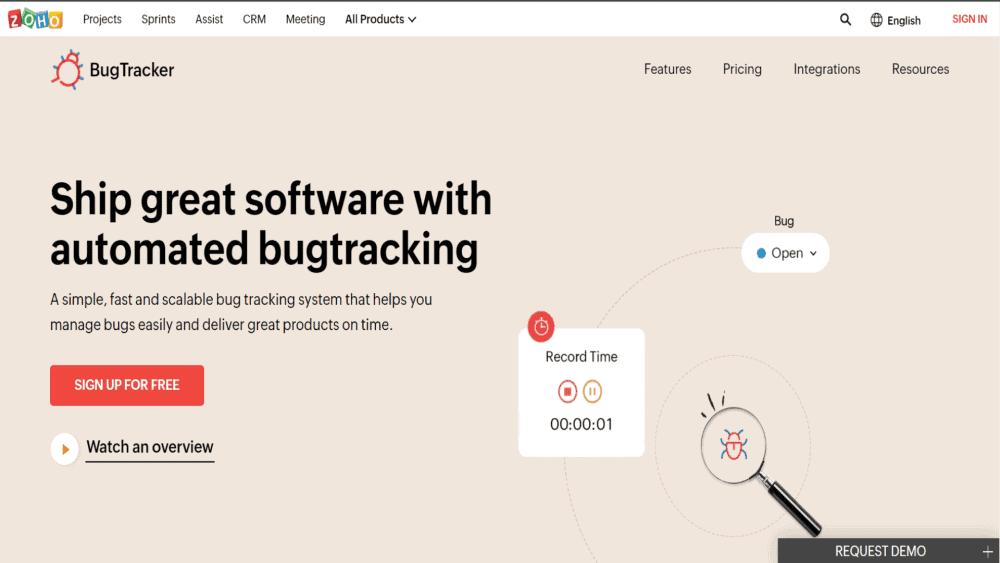Click Watch an overview link
This screenshot has width=1000, height=563.
pos(150,447)
